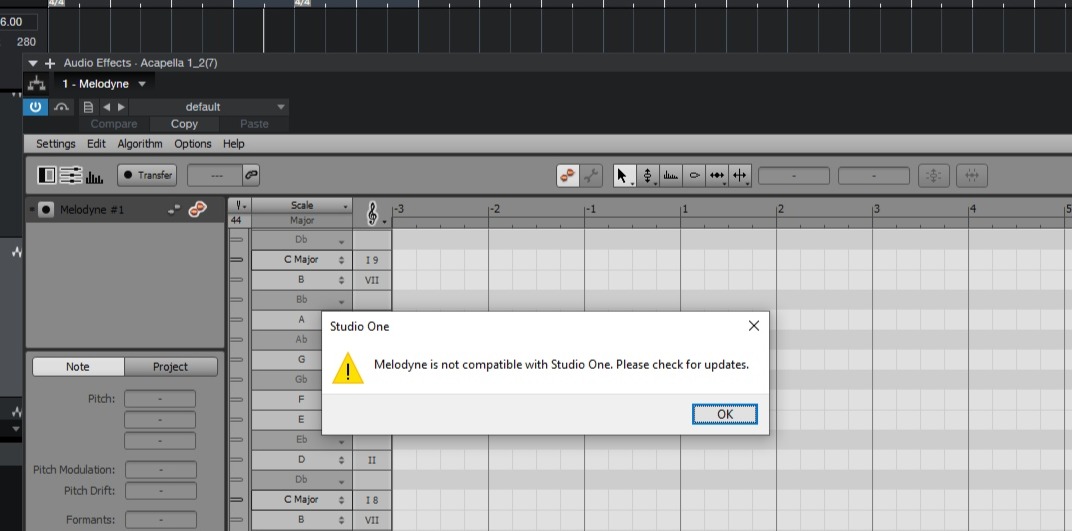This screenshot has height=531, width=1072.
Task: Open the Help menu
Action: coord(233,144)
